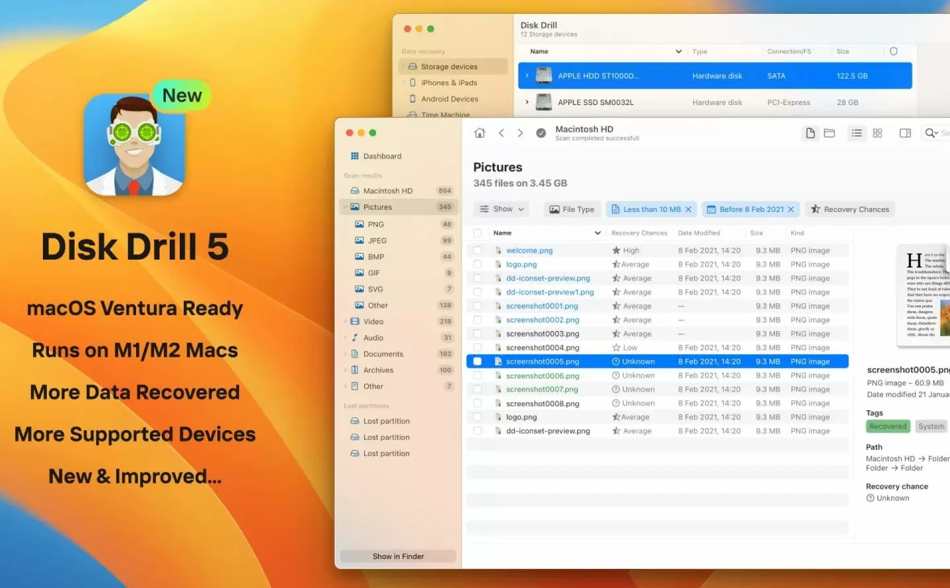950x588 pixels.
Task: Click the Audio music note icon
Action: (355, 338)
